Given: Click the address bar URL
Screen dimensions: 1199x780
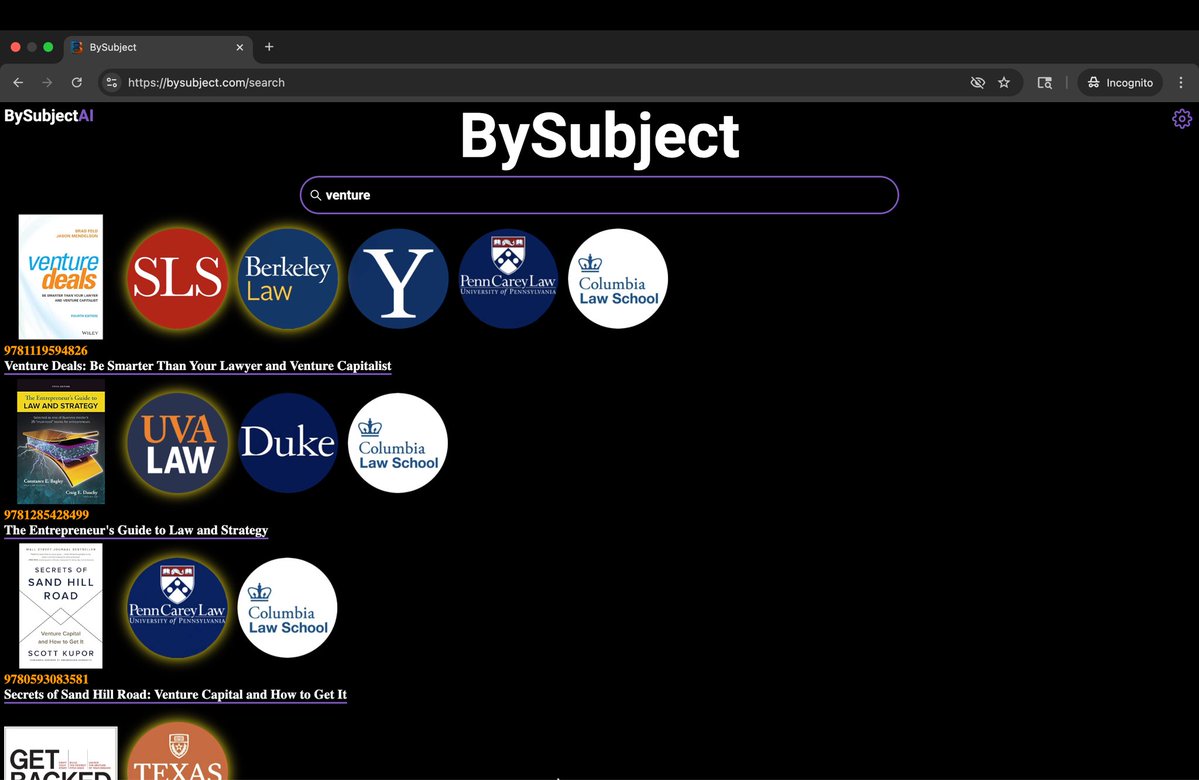Looking at the screenshot, I should [x=206, y=83].
